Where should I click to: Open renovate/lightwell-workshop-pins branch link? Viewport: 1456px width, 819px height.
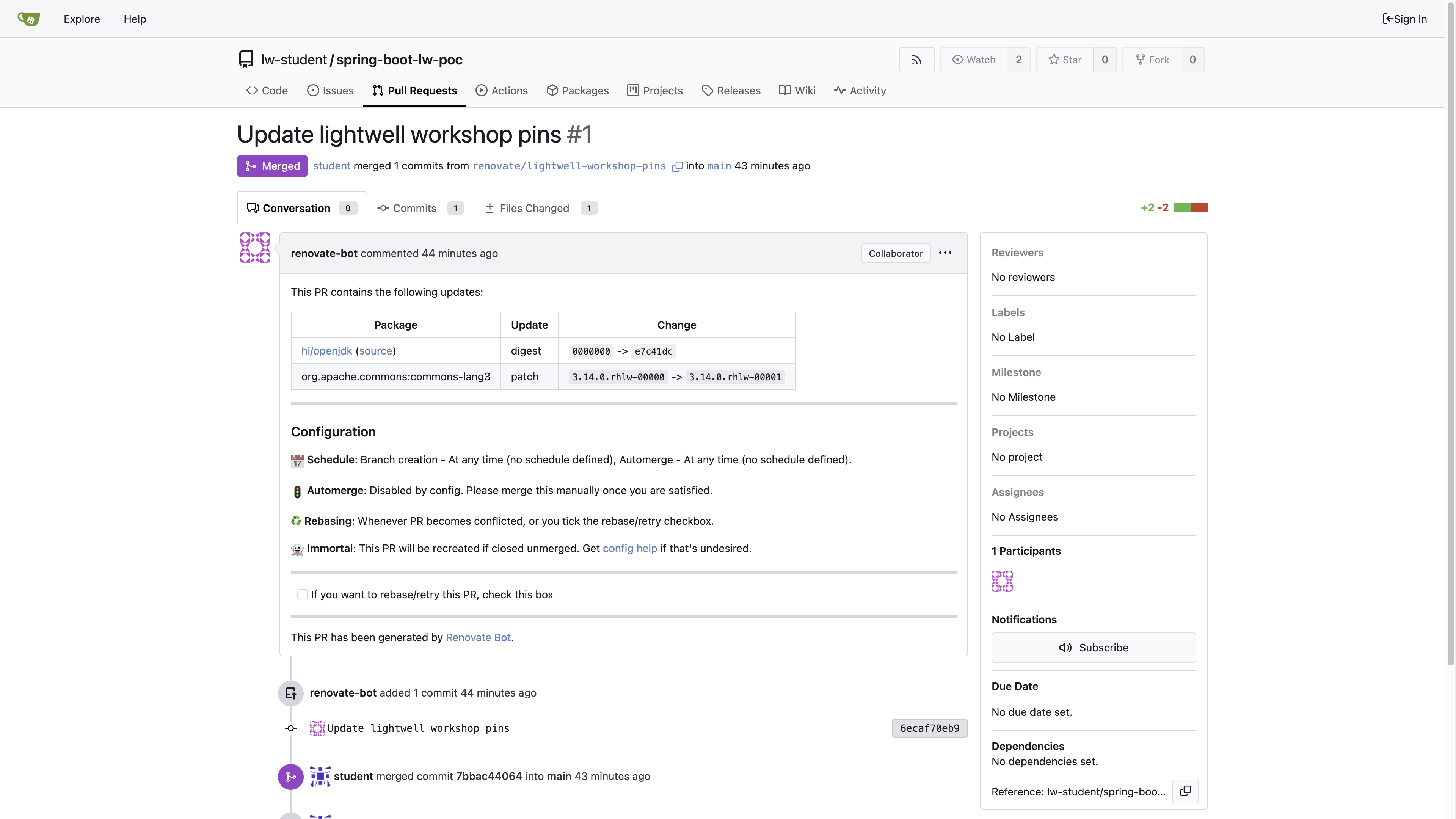point(569,166)
